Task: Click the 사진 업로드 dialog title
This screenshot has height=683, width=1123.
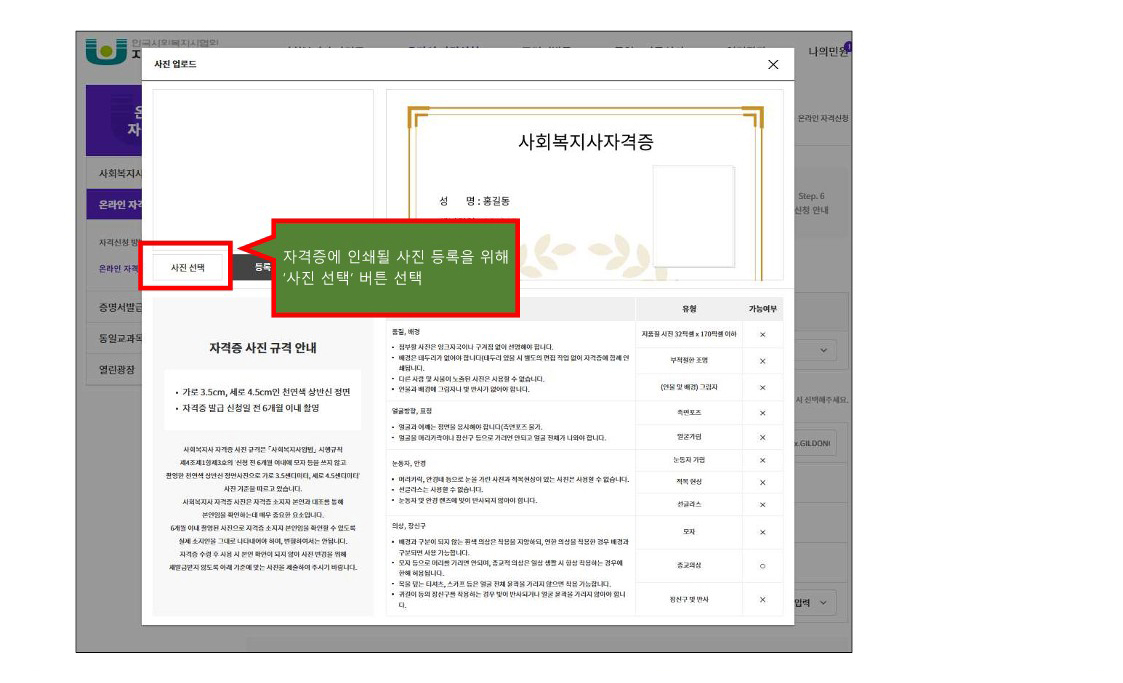Action: [175, 64]
